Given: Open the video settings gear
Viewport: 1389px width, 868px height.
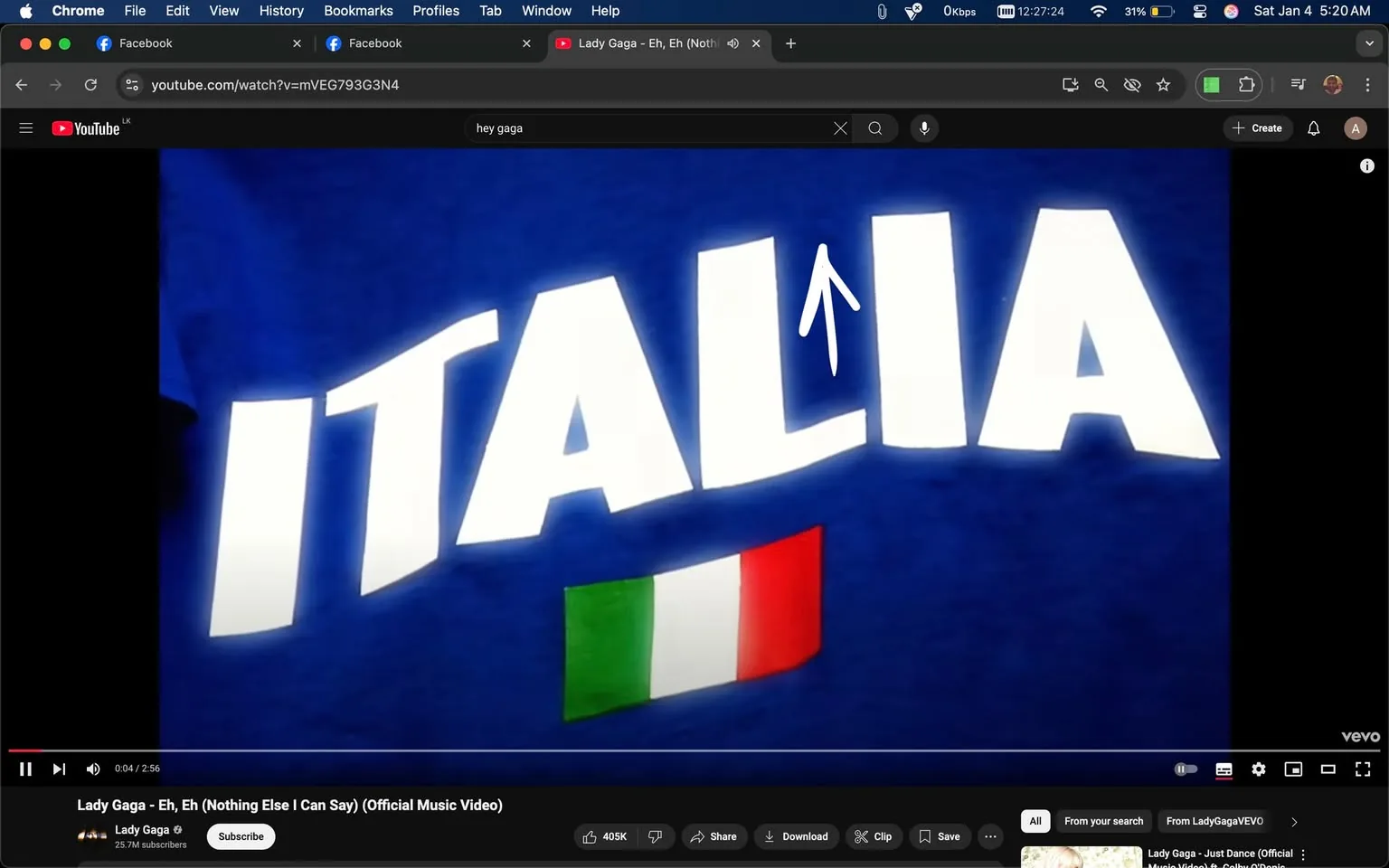Looking at the screenshot, I should click(1258, 769).
